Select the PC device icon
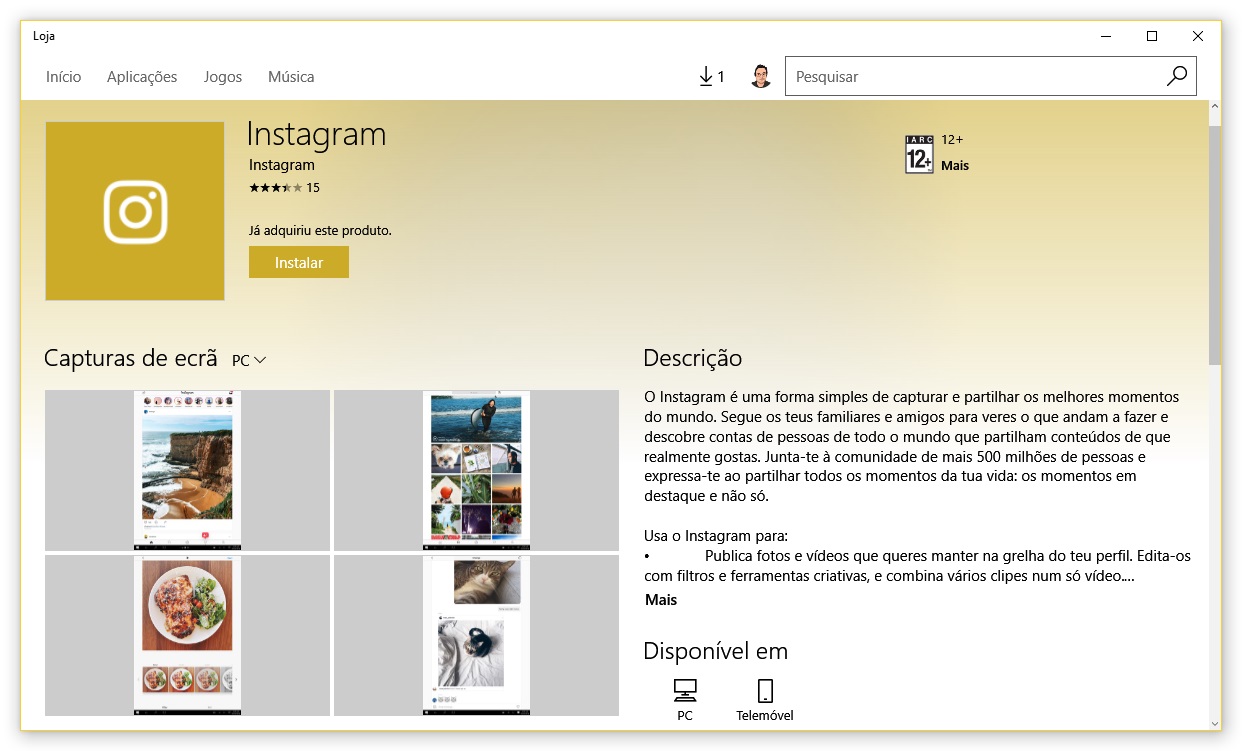Viewport: 1242px width, 751px height. pyautogui.click(x=685, y=690)
